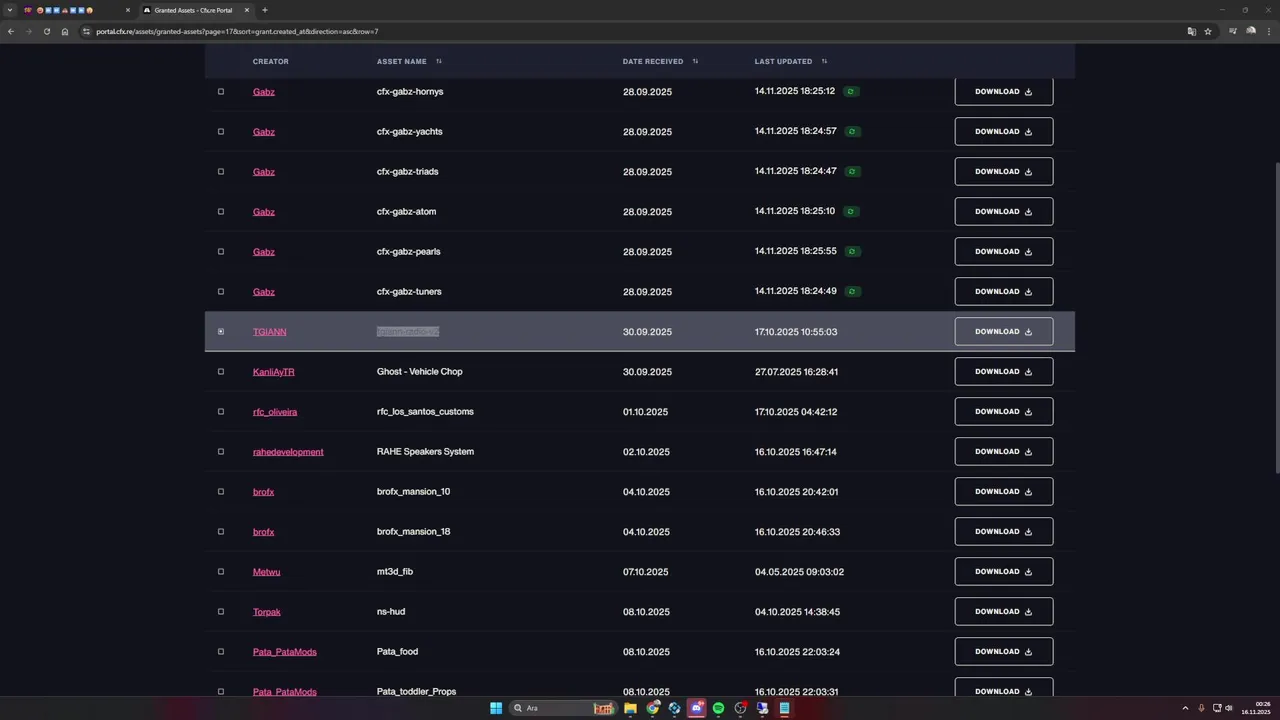Click the microphone icon in system tray
Viewport: 1280px width, 720px height.
tap(1201, 708)
